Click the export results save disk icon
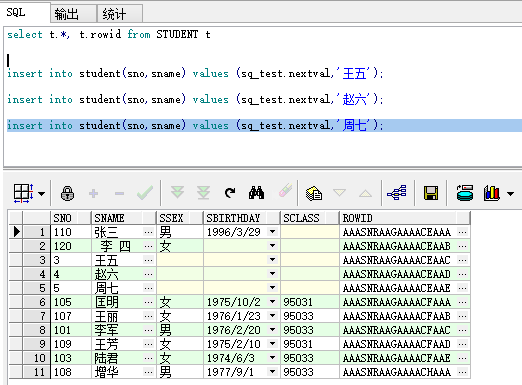522x385 pixels. point(431,193)
